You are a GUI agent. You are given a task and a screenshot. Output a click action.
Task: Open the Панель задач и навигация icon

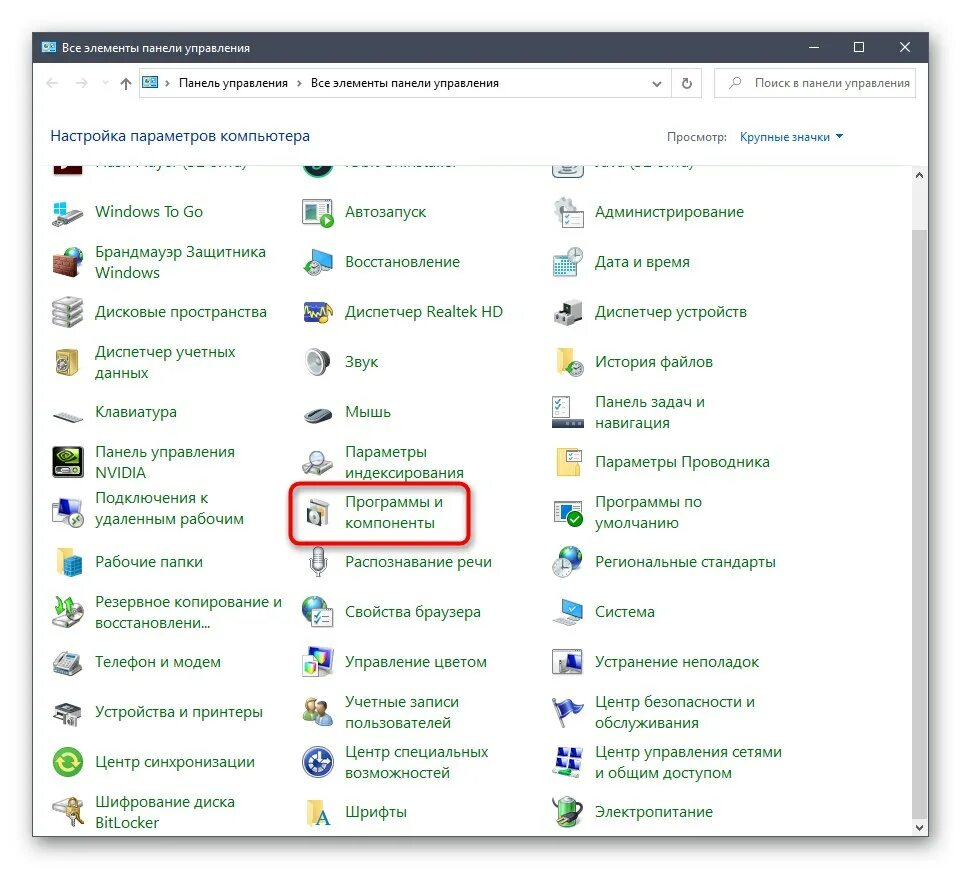pos(568,412)
